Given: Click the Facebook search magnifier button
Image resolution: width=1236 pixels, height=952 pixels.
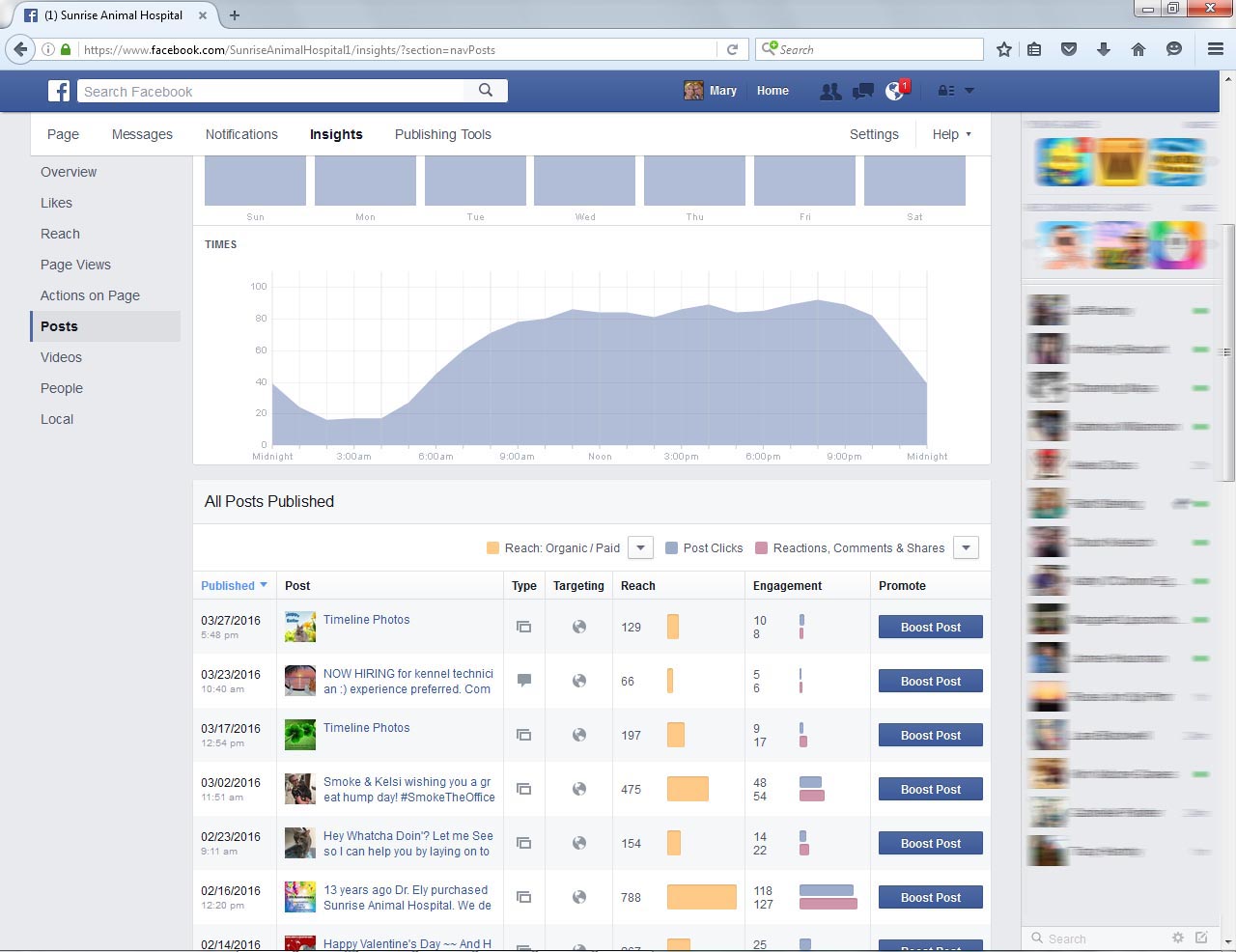Looking at the screenshot, I should click(486, 91).
